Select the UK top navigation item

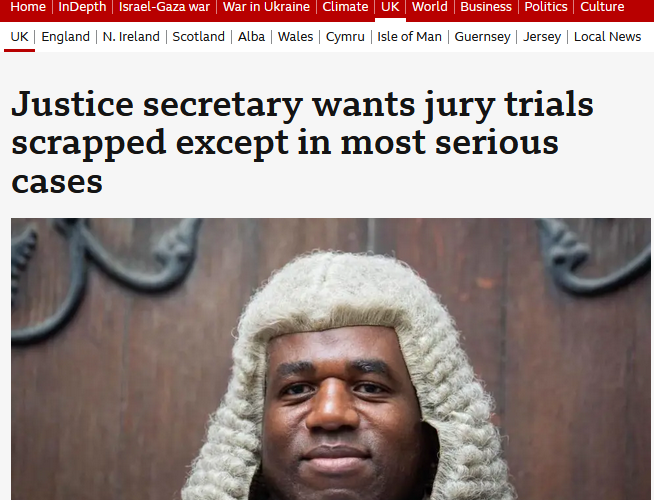390,7
